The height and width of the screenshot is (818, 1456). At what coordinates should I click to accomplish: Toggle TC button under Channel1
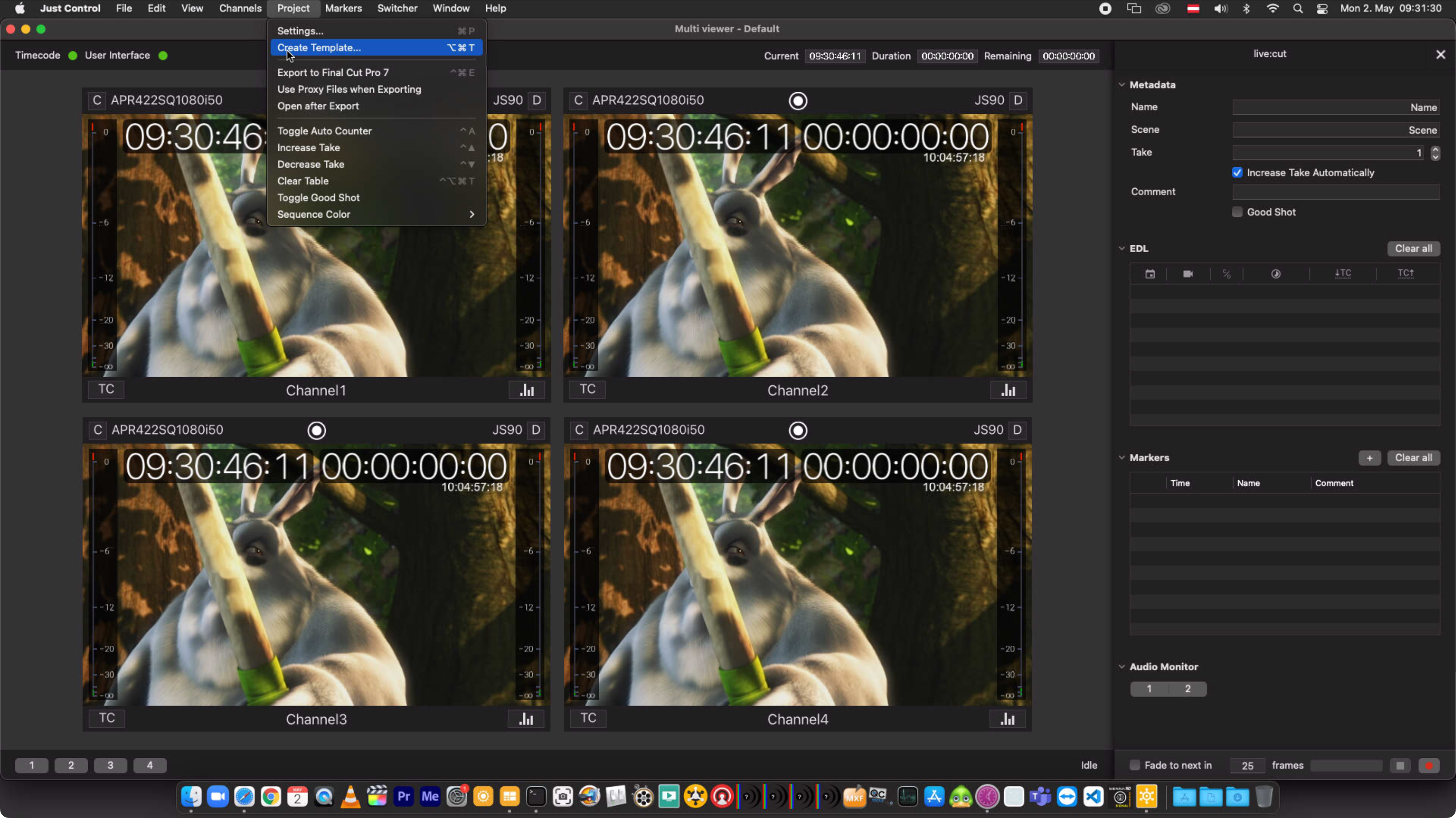pos(106,389)
